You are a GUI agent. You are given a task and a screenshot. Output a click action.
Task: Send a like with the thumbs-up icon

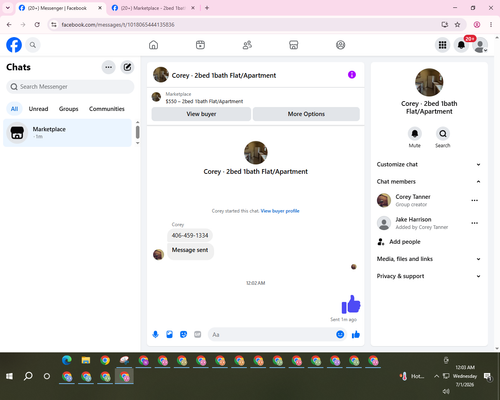[x=356, y=334]
